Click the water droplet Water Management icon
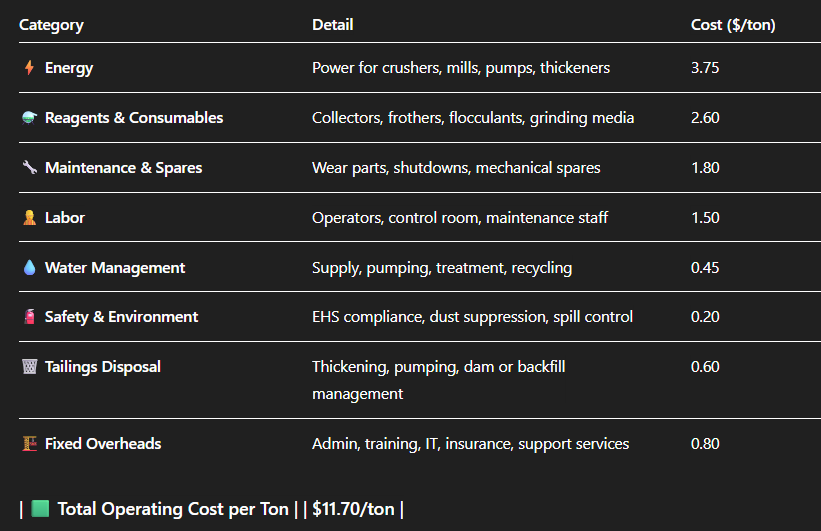This screenshot has height=531, width=821. point(28,268)
